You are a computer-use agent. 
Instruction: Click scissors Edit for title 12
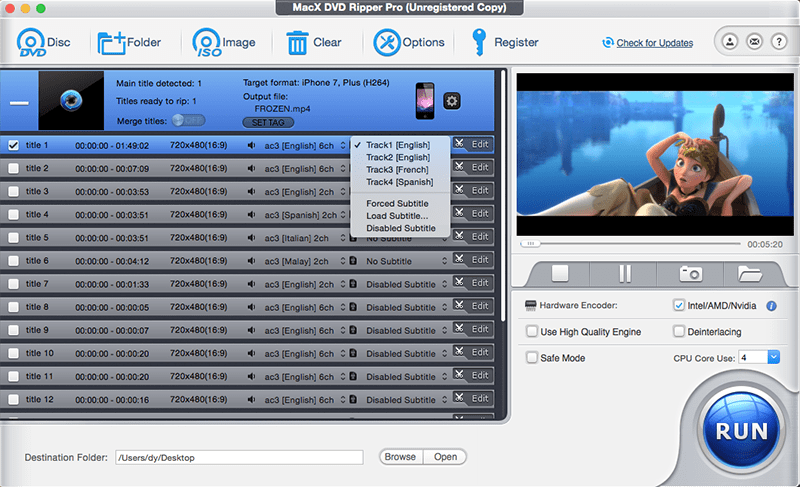473,398
